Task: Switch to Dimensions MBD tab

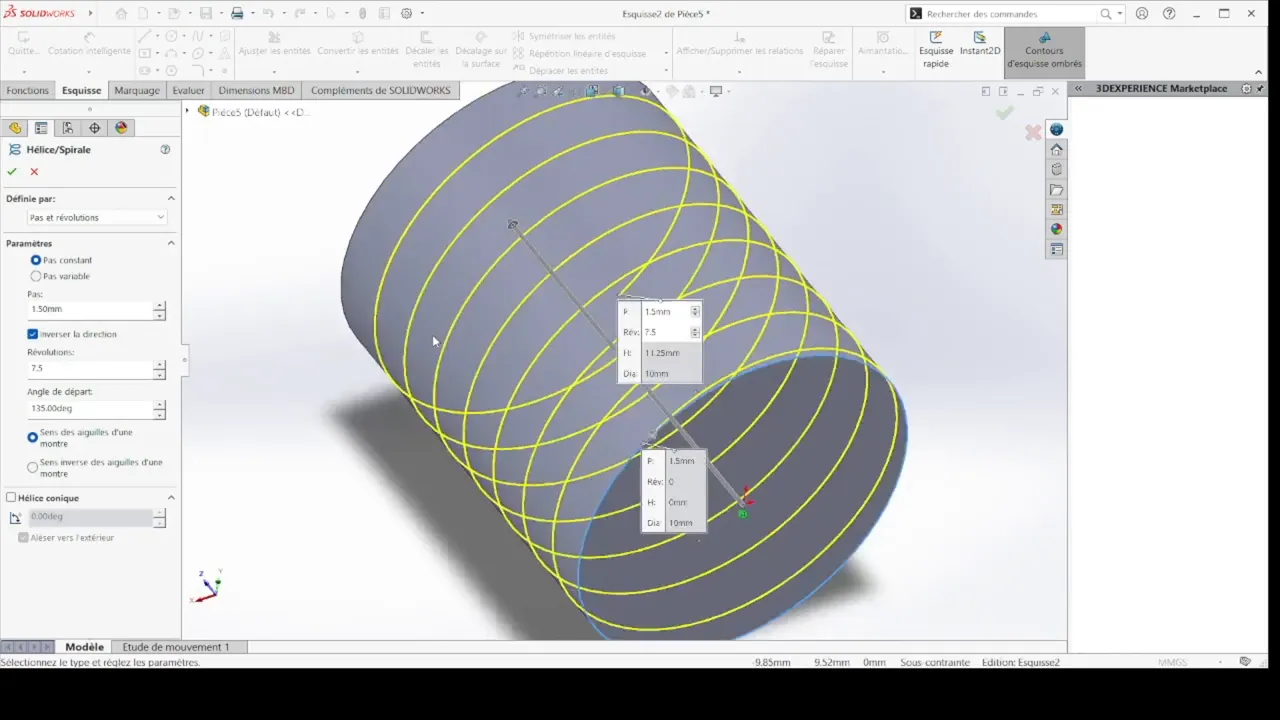Action: 256,90
